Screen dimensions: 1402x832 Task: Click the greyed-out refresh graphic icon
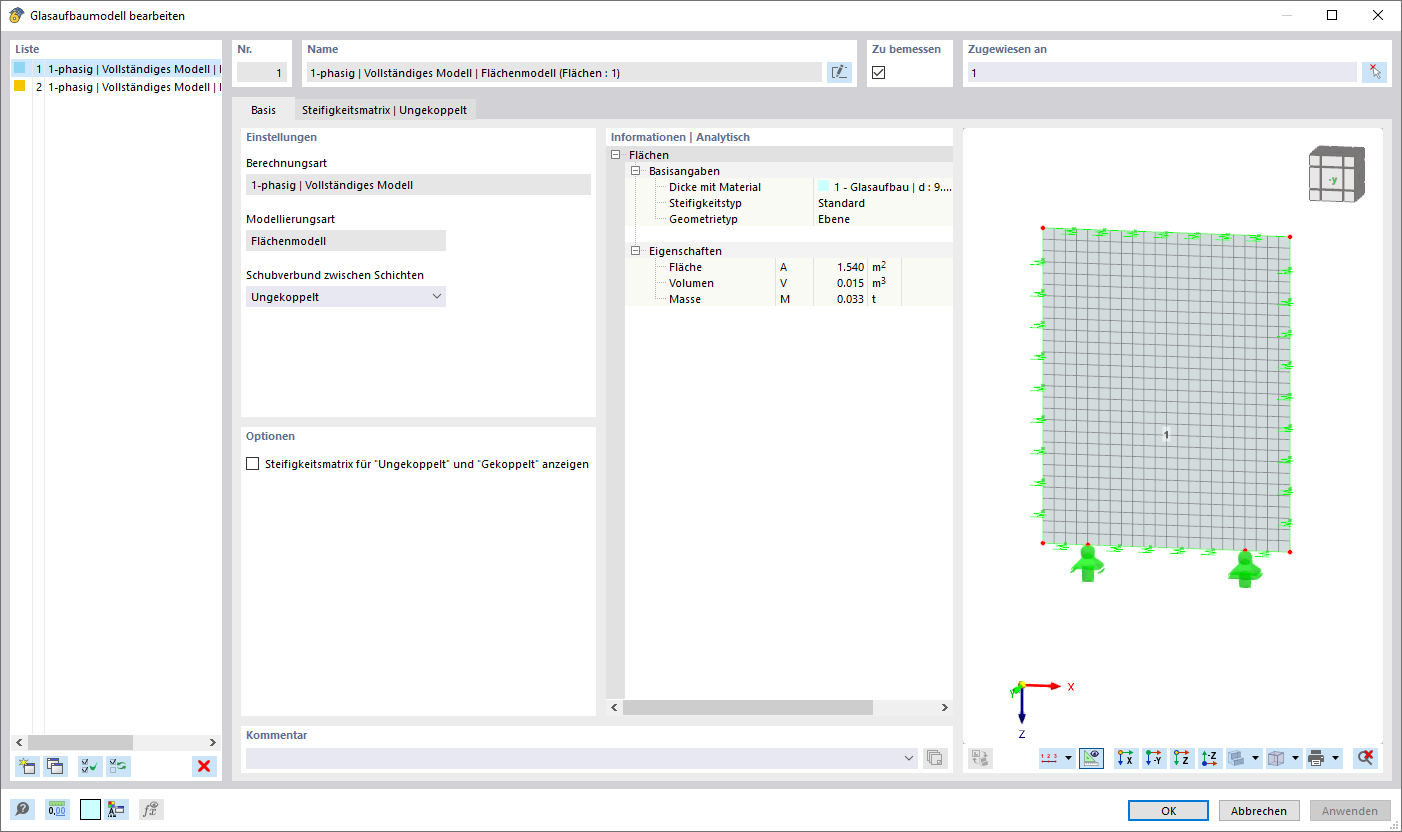pos(980,758)
